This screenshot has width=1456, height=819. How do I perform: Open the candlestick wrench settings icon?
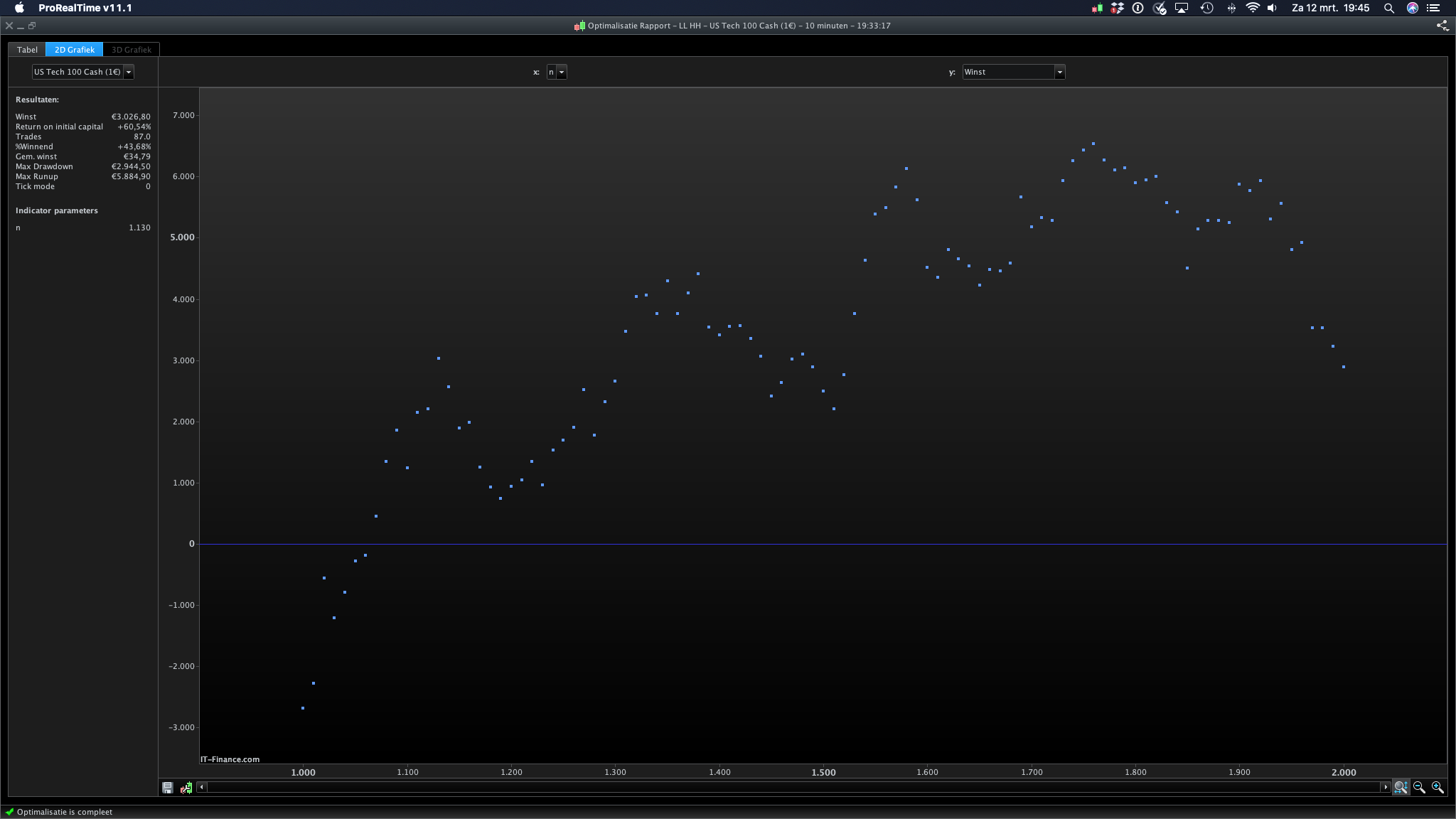click(186, 788)
